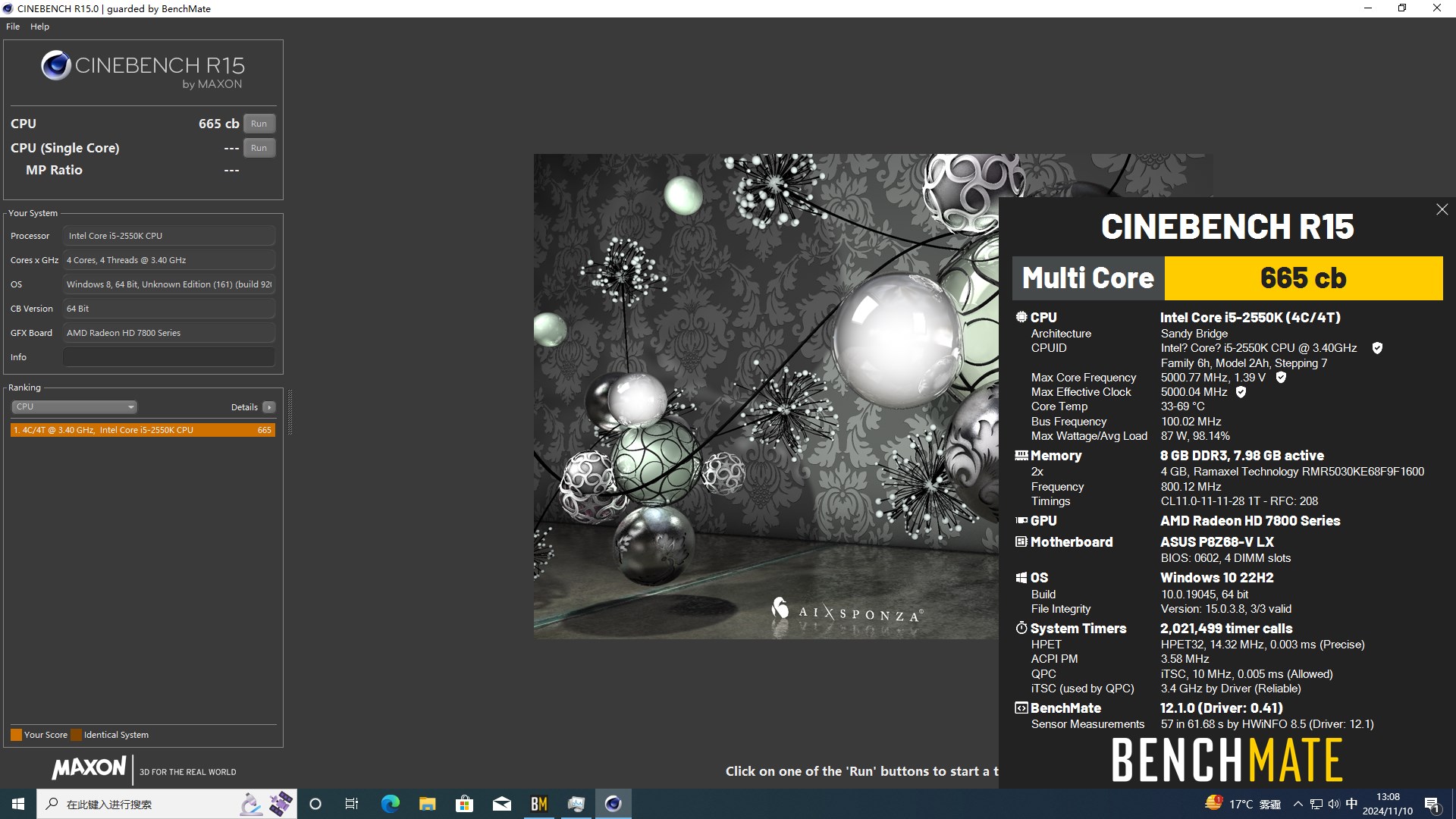
Task: Open File Explorer from taskbar
Action: pos(427,804)
